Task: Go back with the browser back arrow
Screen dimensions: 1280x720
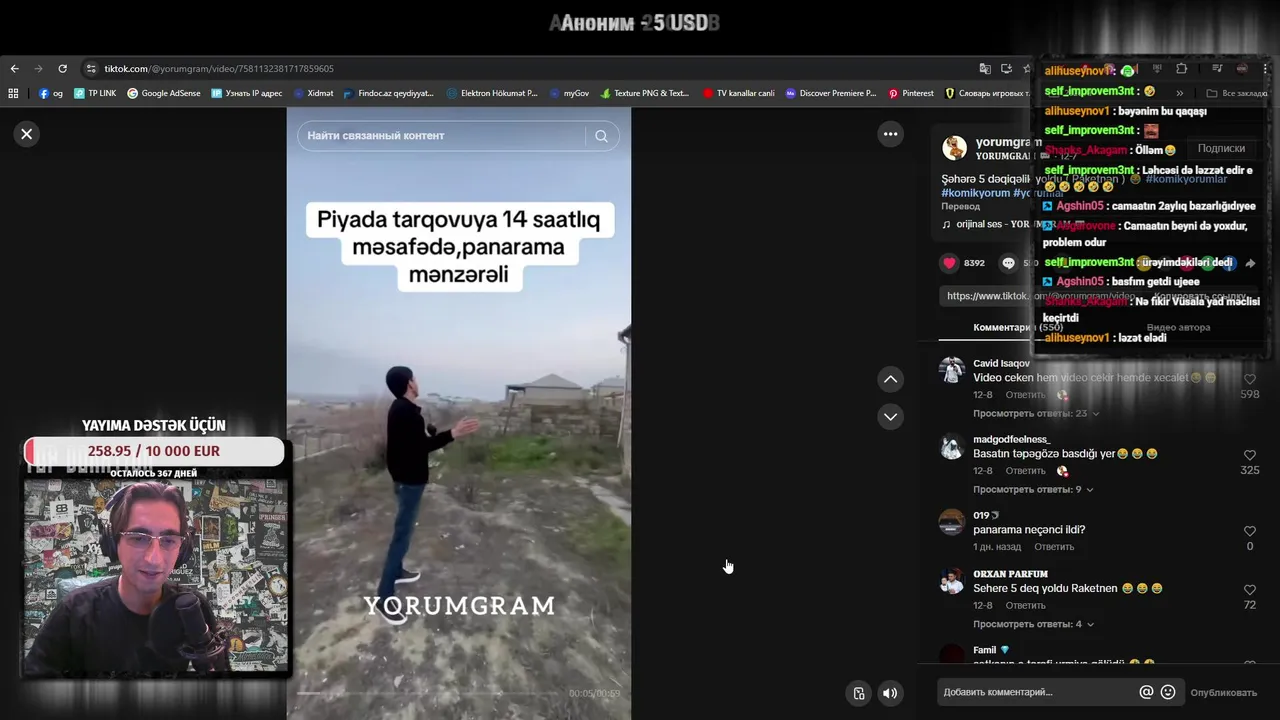Action: [x=14, y=69]
